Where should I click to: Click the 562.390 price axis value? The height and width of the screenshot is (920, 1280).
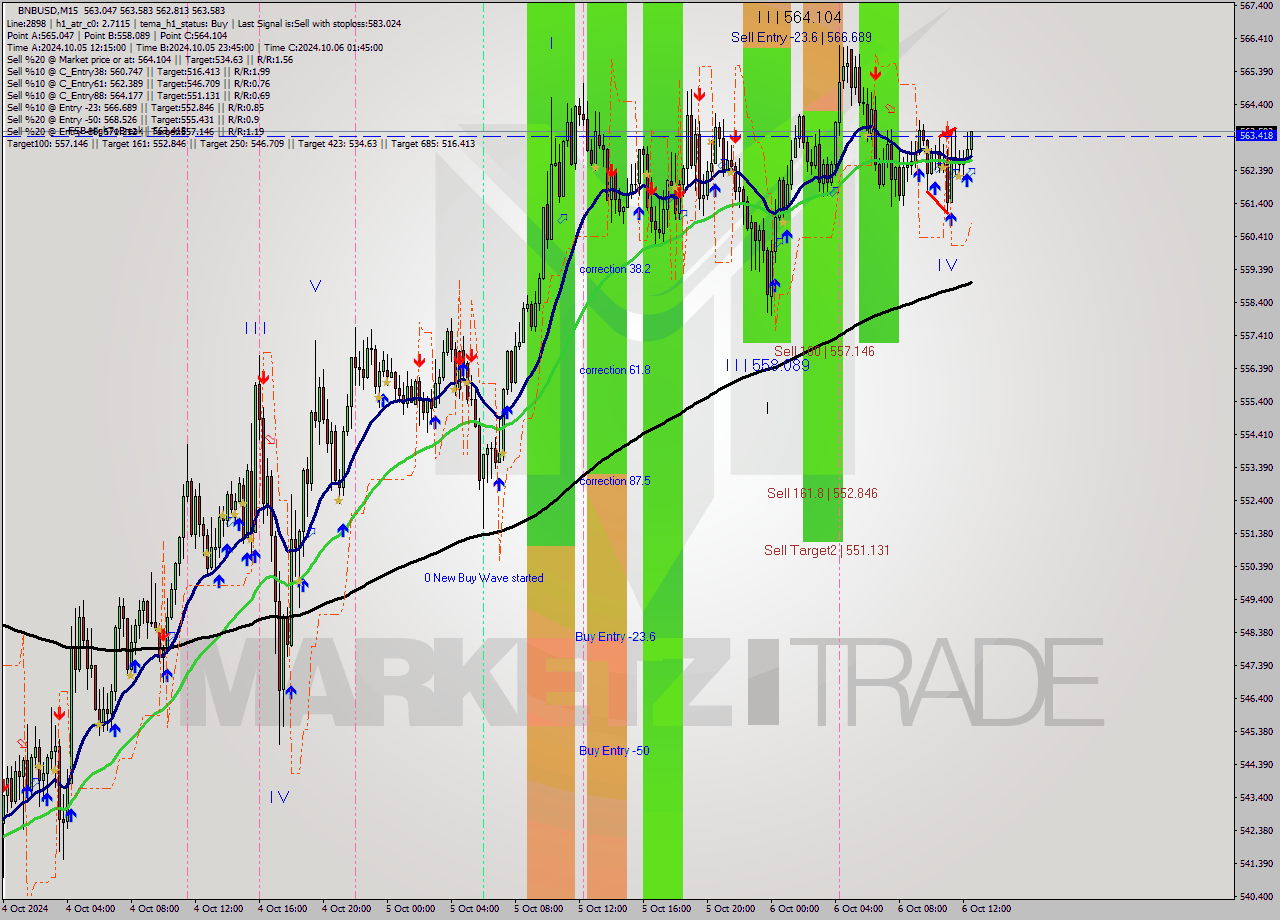[x=1256, y=171]
